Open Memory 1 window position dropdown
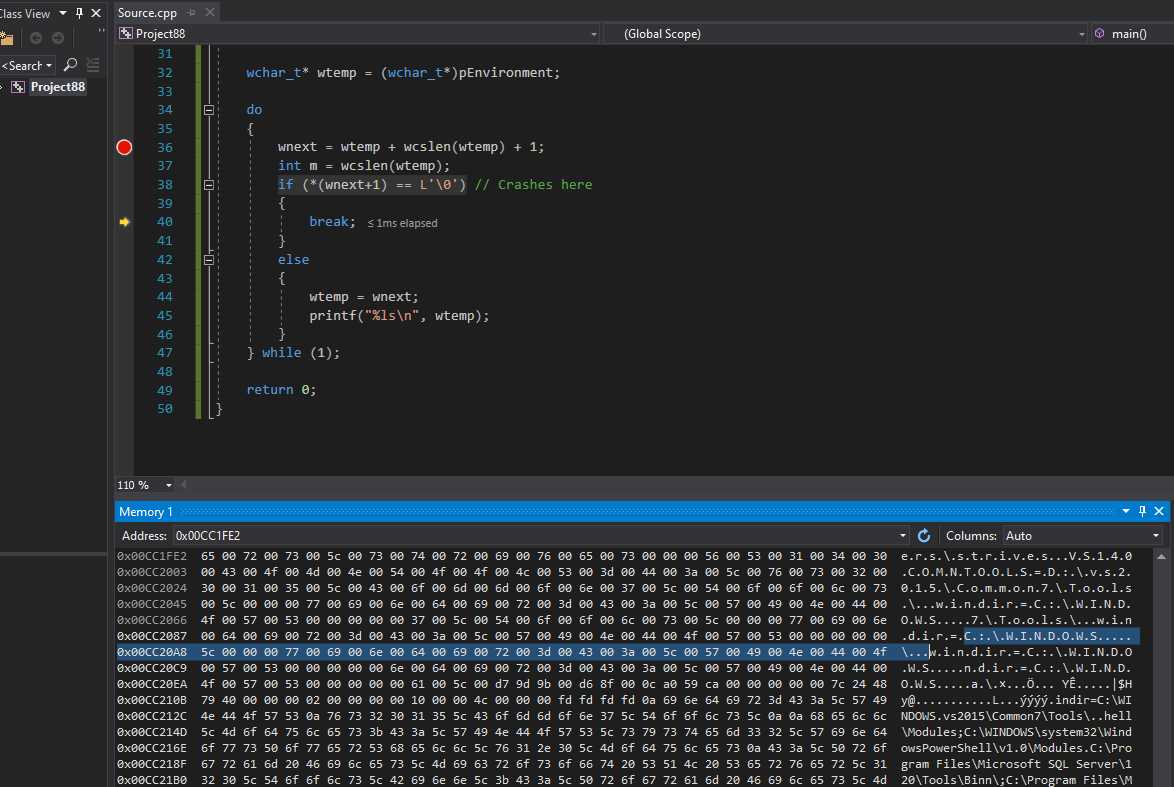1174x787 pixels. 1125,511
